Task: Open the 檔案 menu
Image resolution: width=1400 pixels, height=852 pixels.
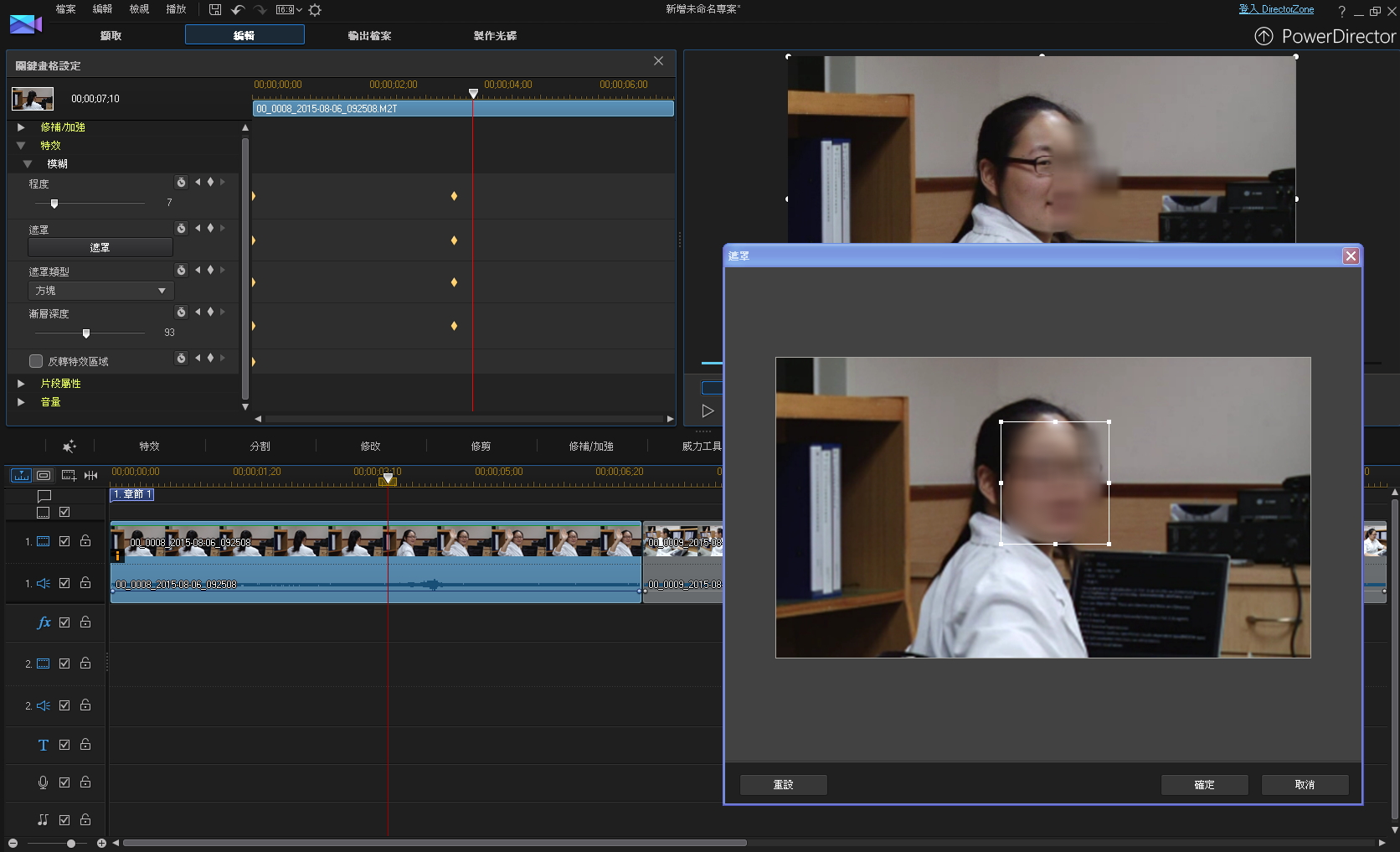Action: click(x=65, y=9)
